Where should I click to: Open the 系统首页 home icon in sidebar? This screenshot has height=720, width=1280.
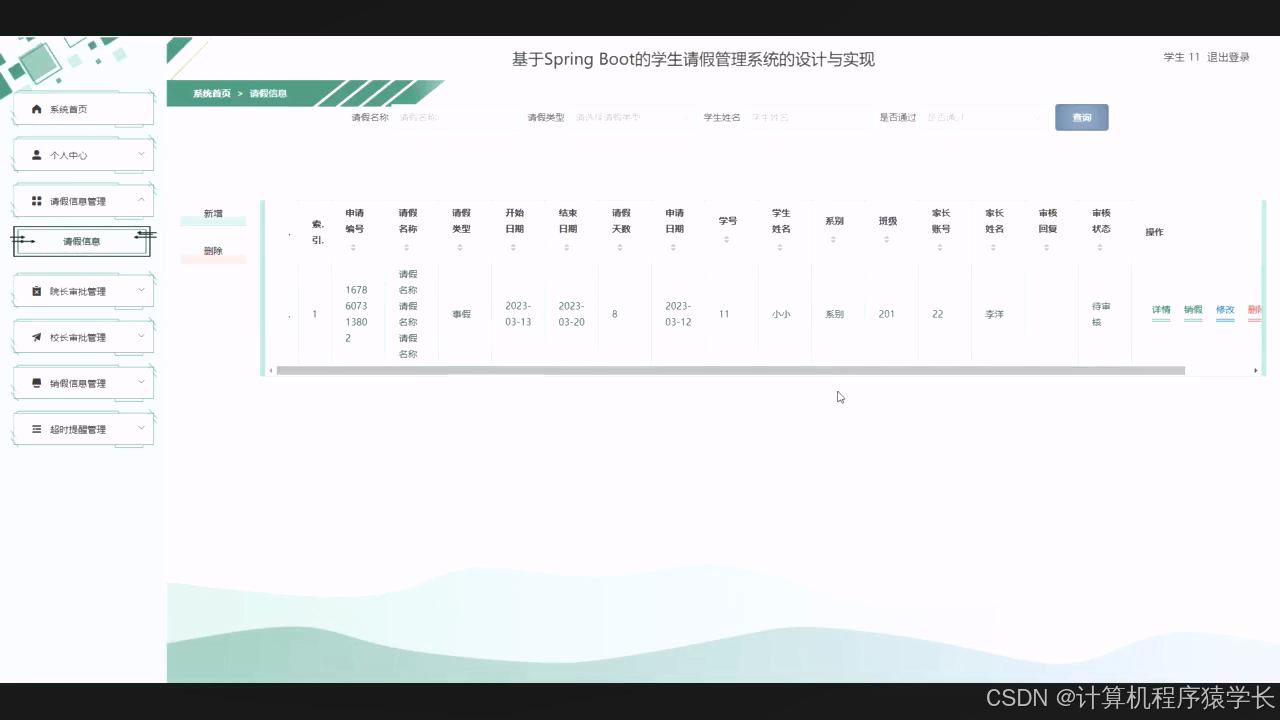click(37, 109)
